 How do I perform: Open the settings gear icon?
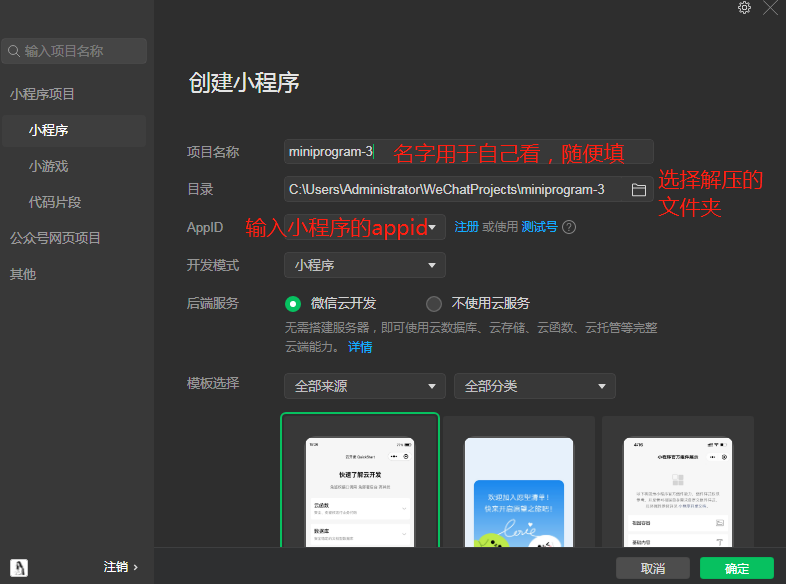tap(744, 8)
